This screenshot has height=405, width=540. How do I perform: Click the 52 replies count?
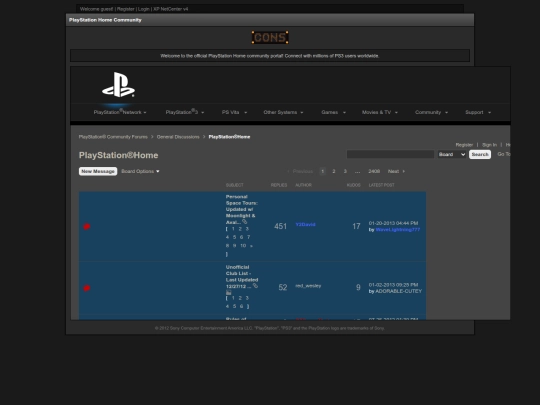click(x=283, y=288)
